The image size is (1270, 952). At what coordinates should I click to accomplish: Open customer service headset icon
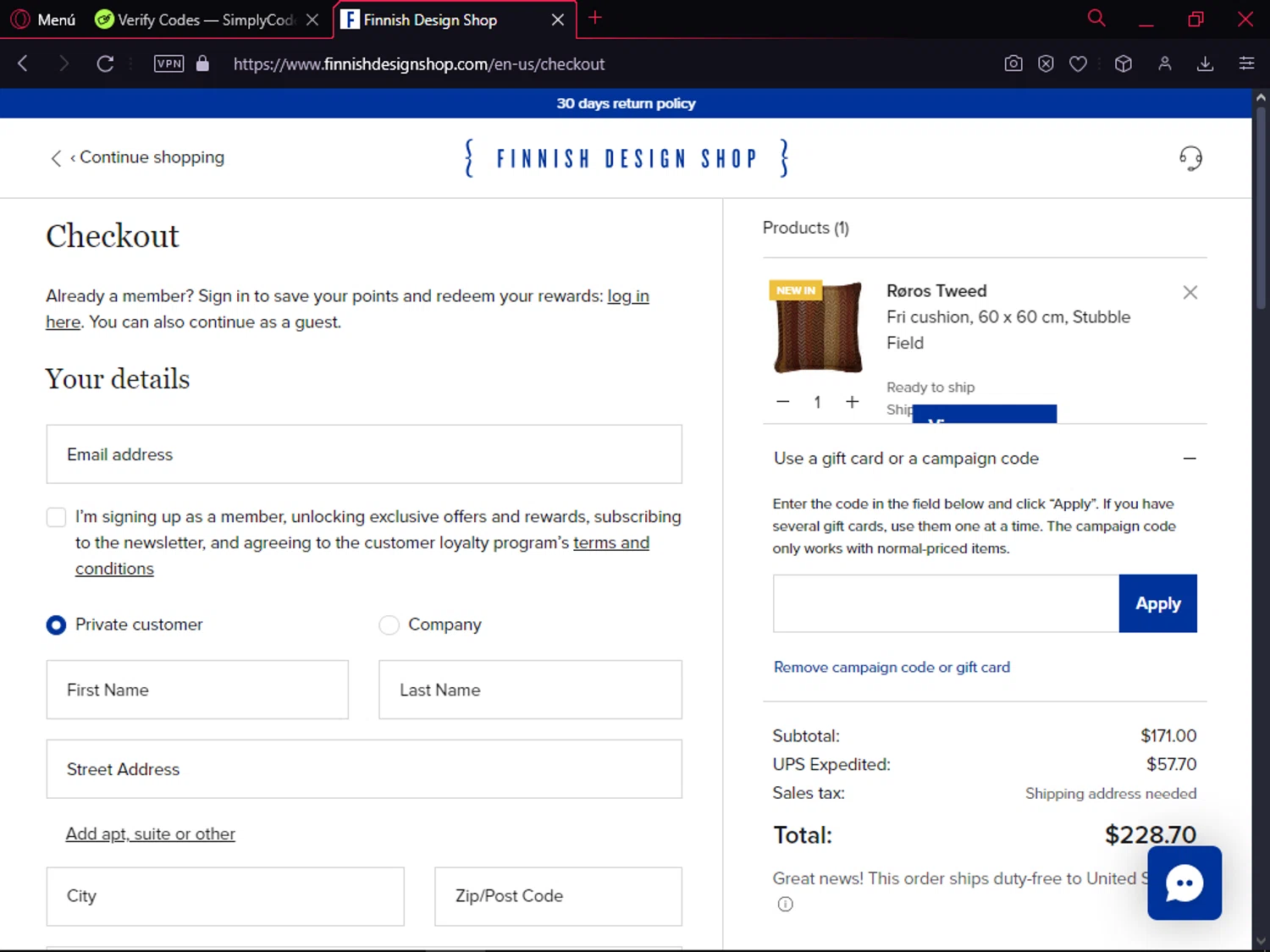point(1190,158)
